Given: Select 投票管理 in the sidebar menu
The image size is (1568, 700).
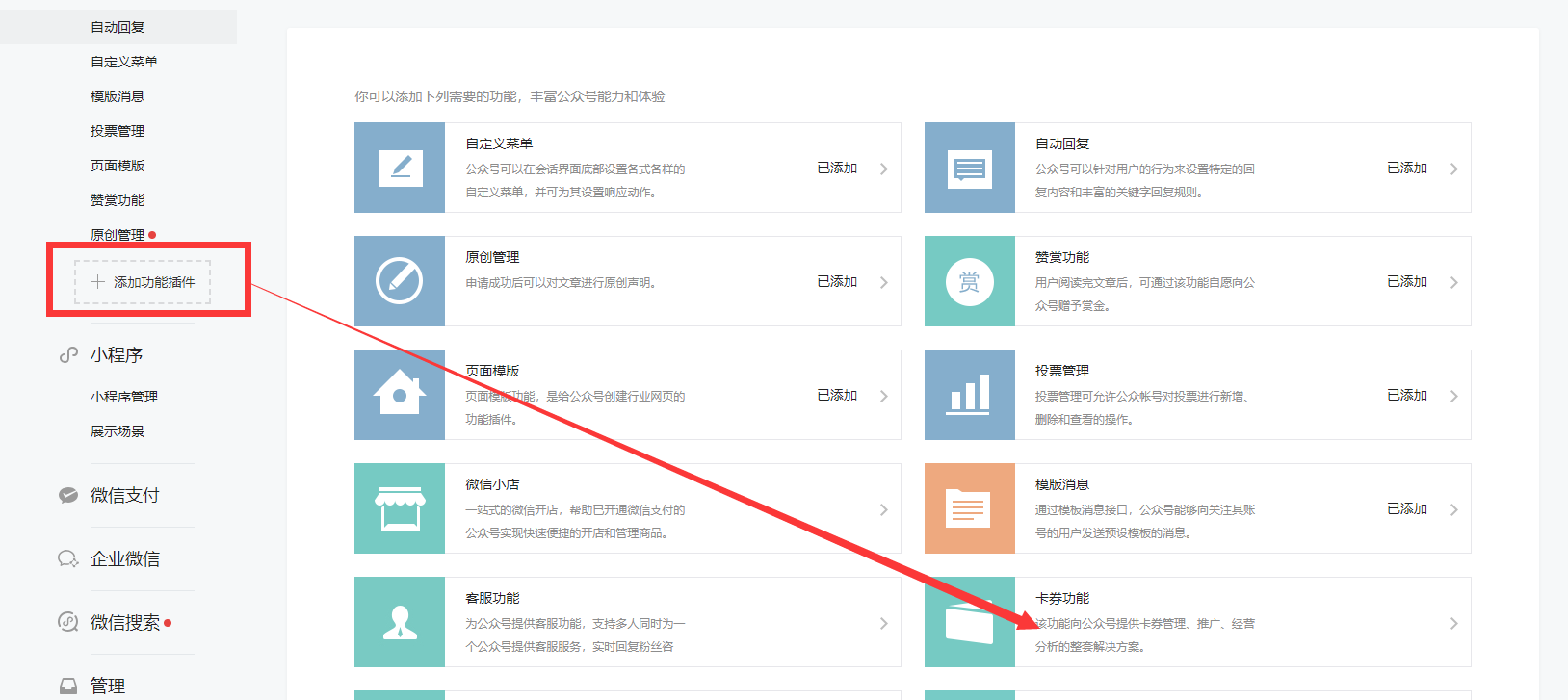Looking at the screenshot, I should click(118, 131).
